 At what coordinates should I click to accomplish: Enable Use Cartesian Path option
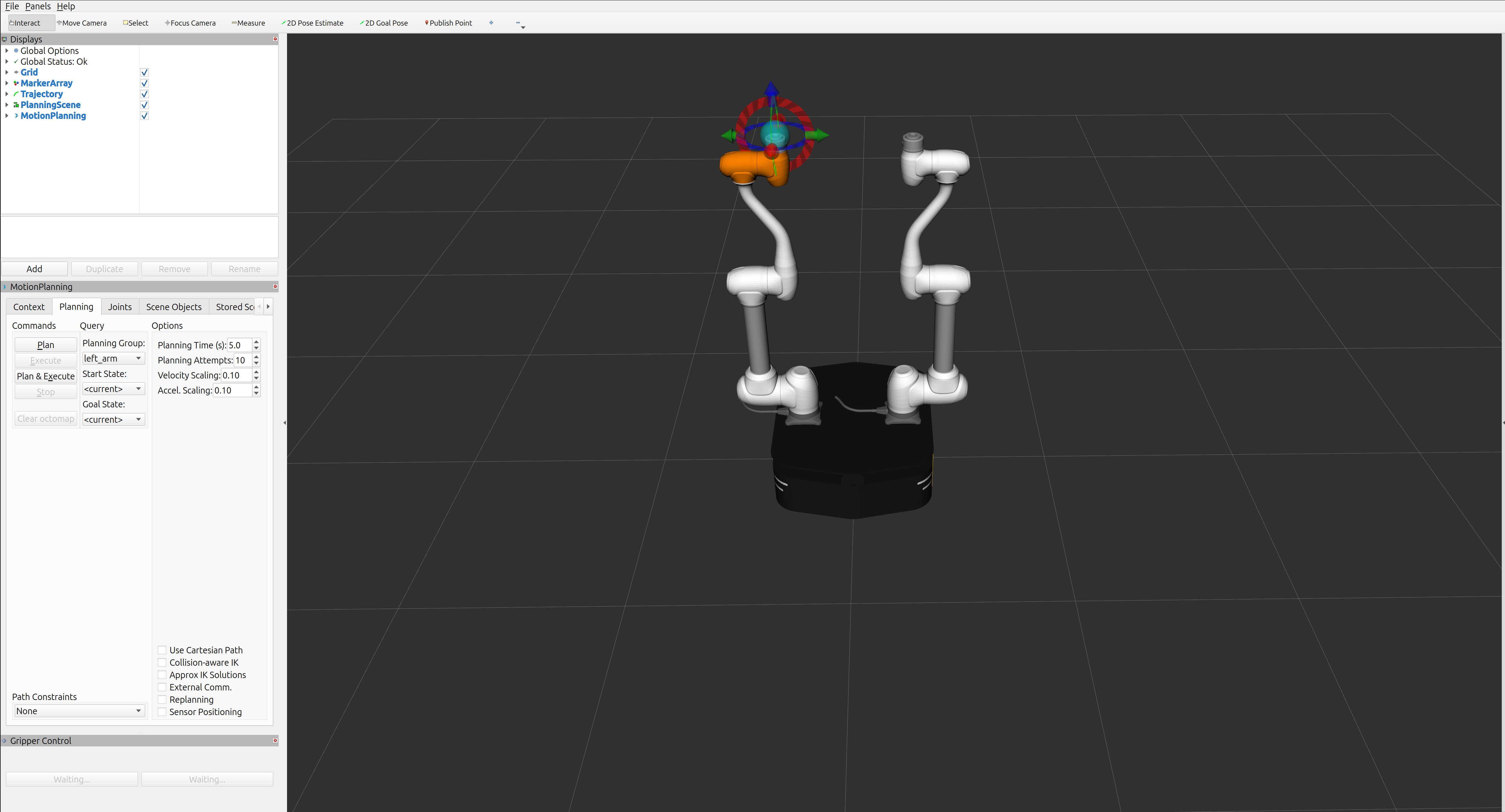(x=162, y=650)
